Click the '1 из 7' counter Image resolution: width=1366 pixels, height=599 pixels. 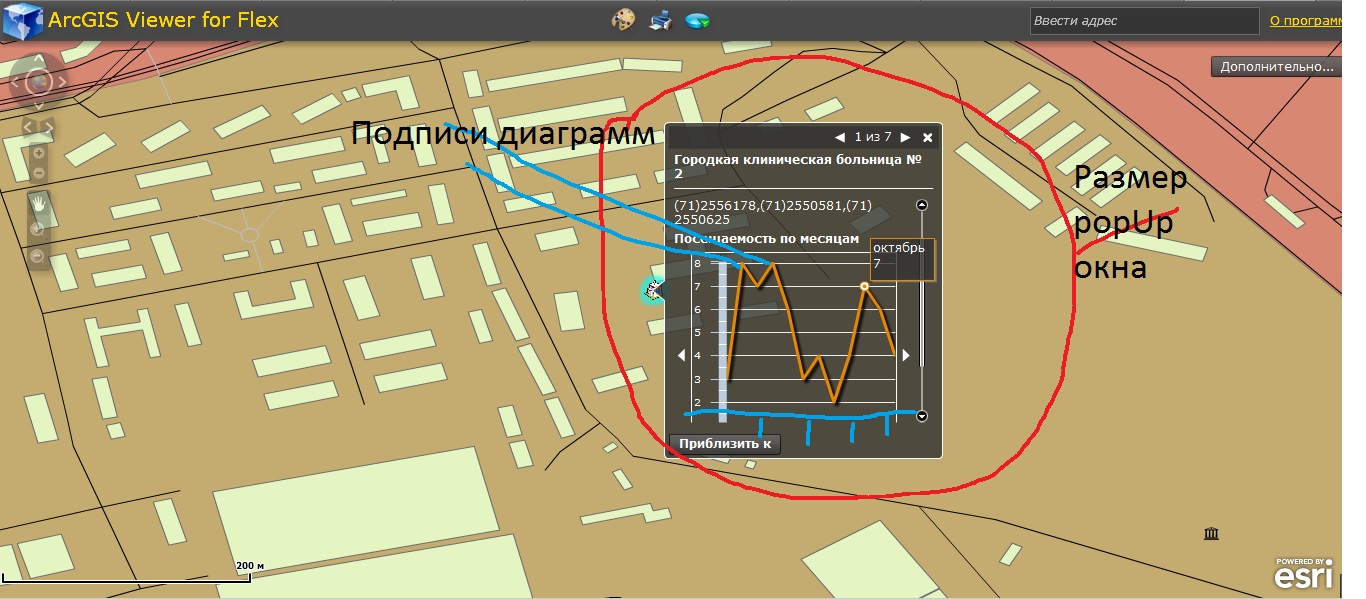(873, 137)
